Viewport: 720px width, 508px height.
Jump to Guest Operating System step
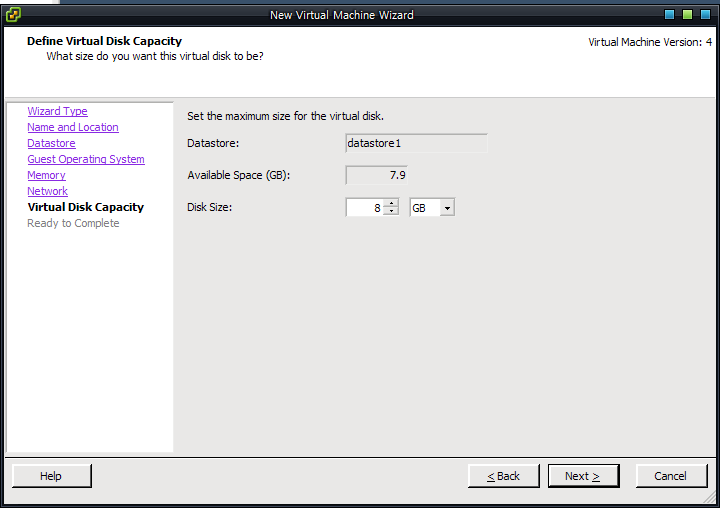86,159
